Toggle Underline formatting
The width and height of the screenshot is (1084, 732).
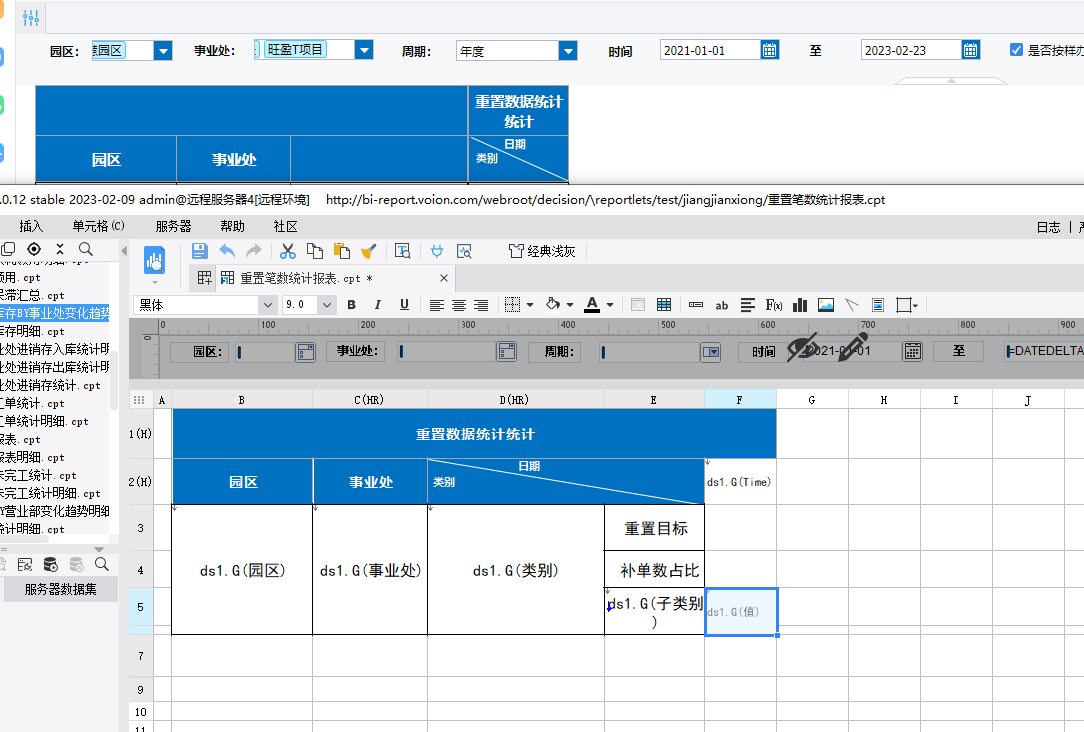[x=404, y=305]
